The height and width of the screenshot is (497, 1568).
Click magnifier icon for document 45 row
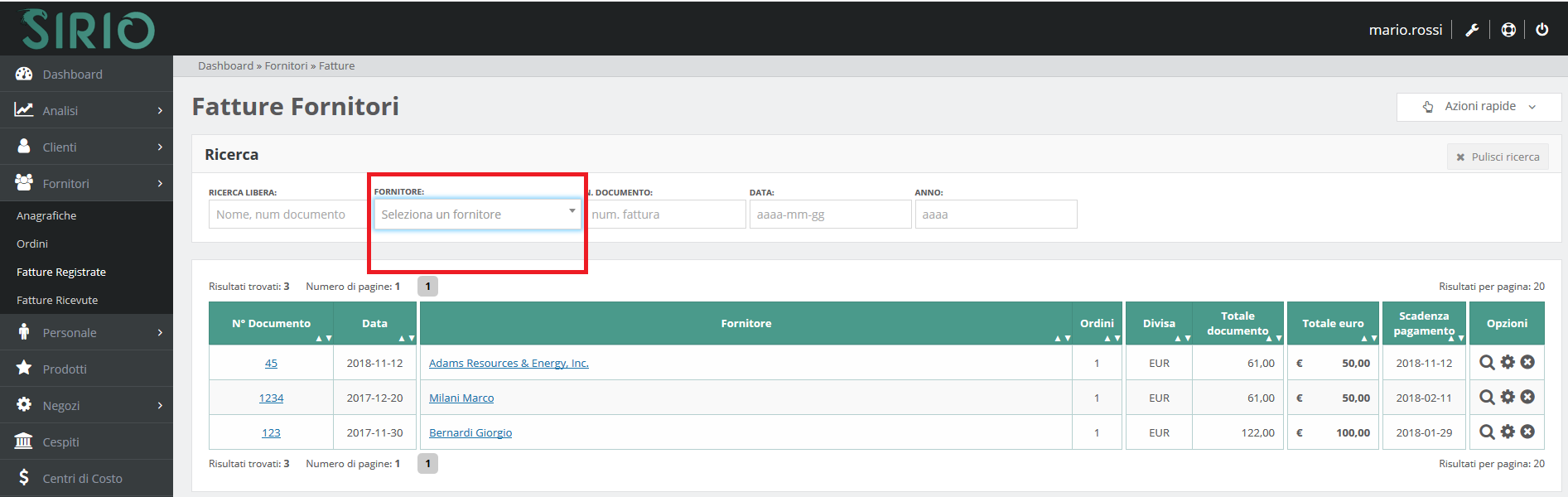pos(1487,363)
